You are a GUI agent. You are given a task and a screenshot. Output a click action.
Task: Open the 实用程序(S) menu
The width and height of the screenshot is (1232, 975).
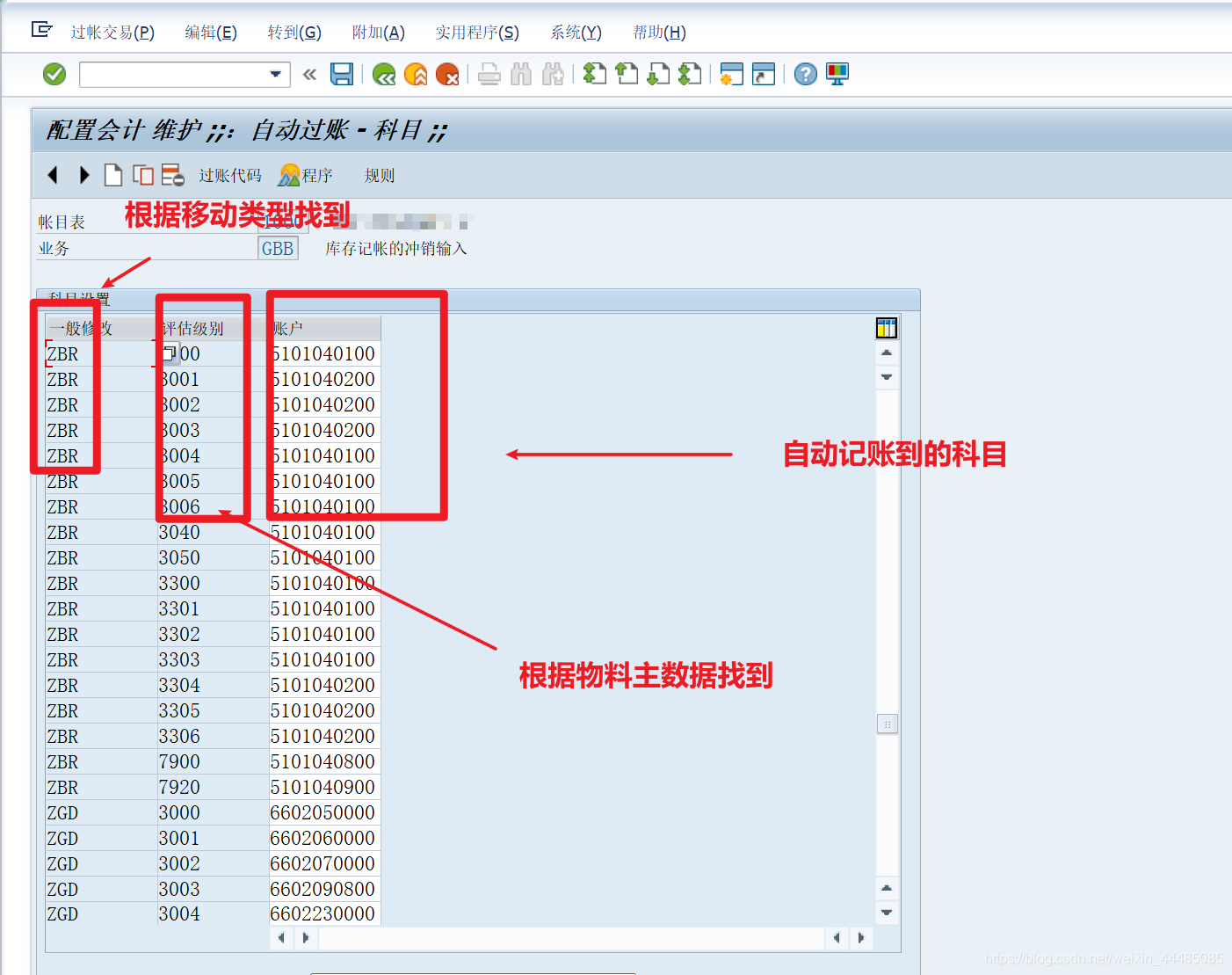[x=477, y=33]
